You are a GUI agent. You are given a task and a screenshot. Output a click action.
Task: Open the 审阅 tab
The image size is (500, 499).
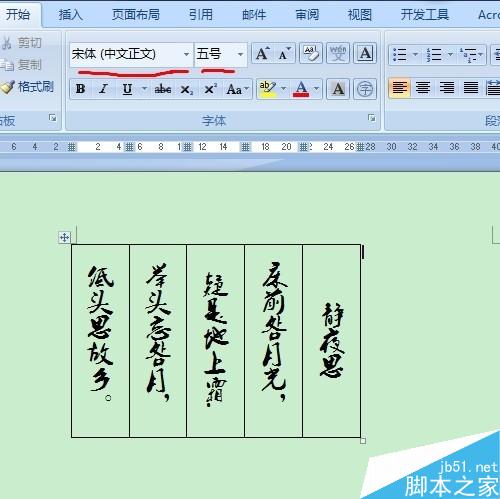307,15
